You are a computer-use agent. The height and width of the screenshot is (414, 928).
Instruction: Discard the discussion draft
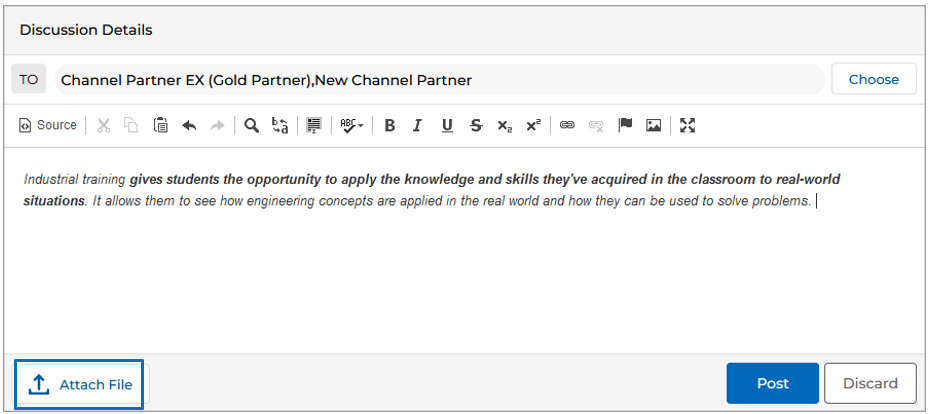pos(870,383)
